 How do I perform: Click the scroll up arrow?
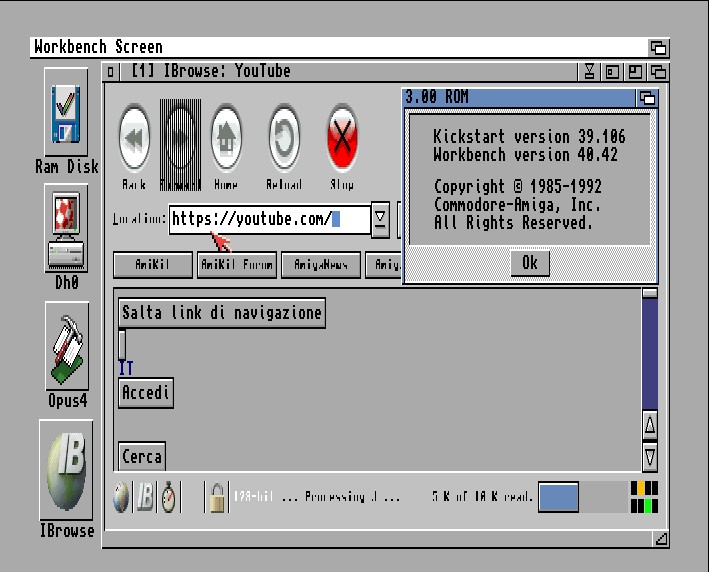(x=650, y=425)
